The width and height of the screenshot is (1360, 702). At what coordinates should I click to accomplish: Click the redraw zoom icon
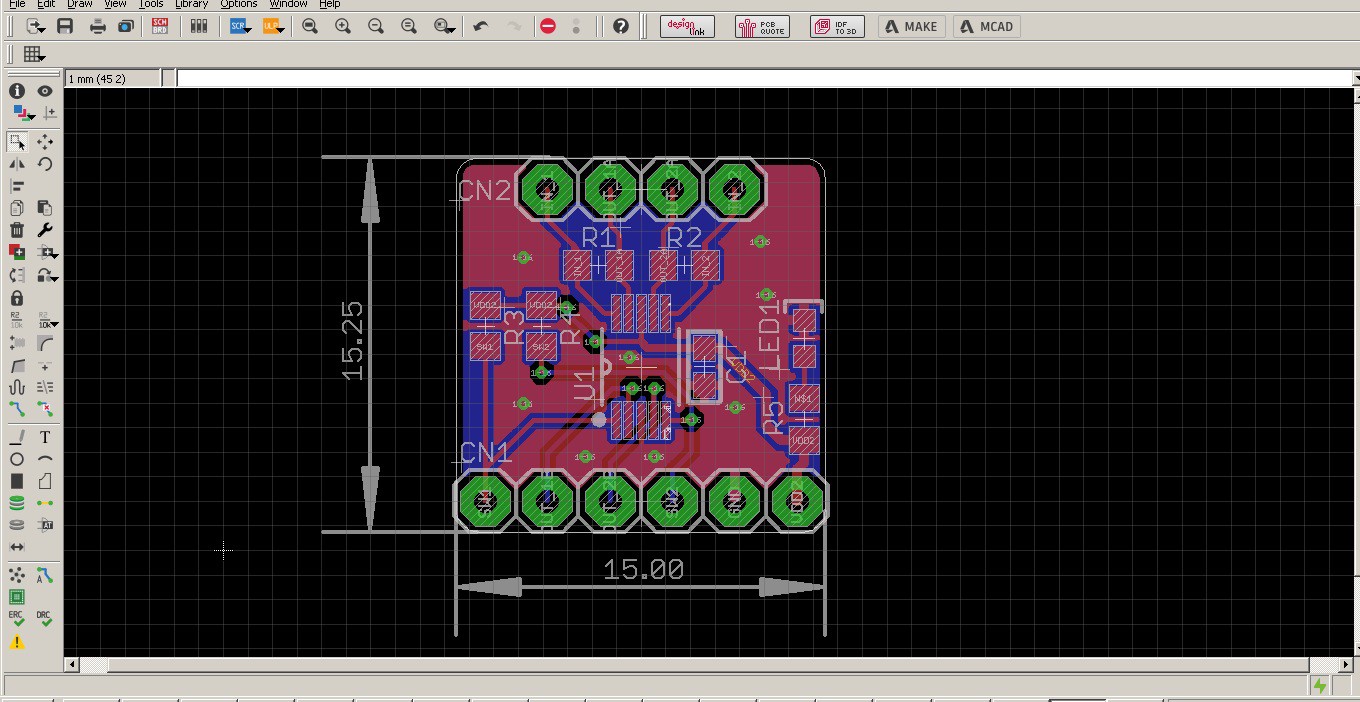409,27
